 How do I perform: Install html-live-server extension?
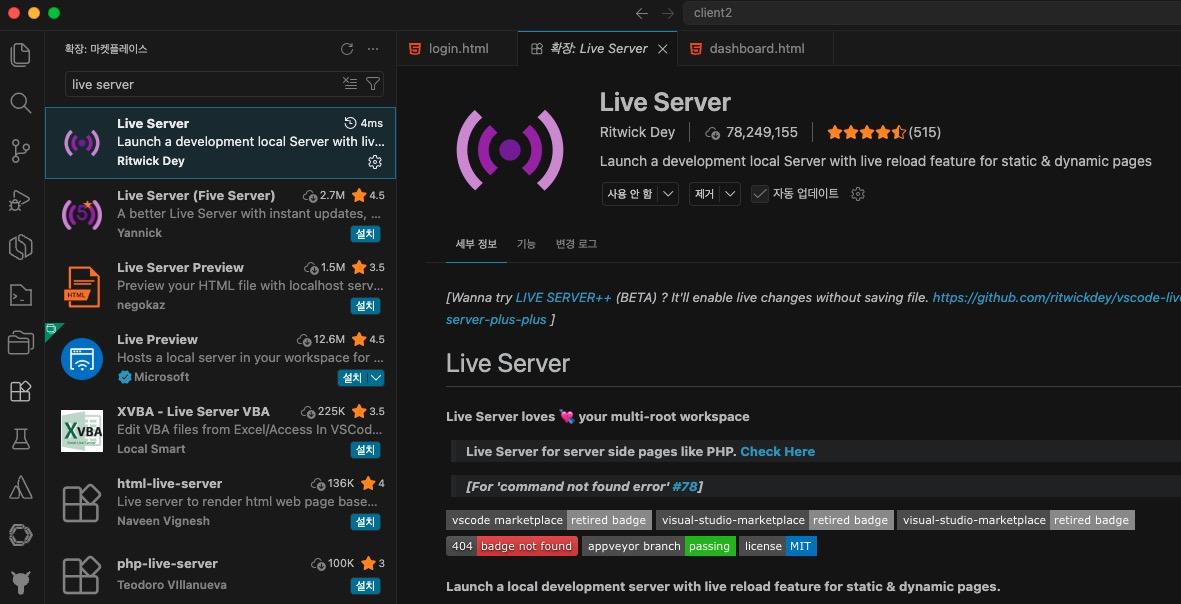[x=365, y=522]
